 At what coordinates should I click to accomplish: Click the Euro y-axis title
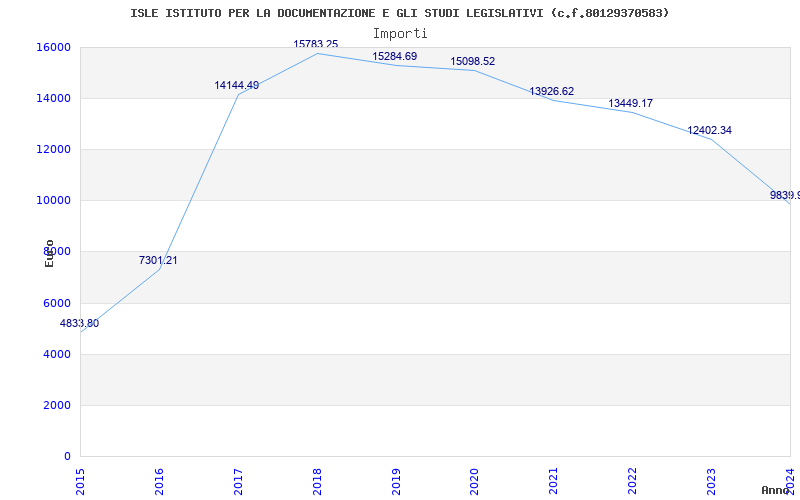pyautogui.click(x=49, y=254)
